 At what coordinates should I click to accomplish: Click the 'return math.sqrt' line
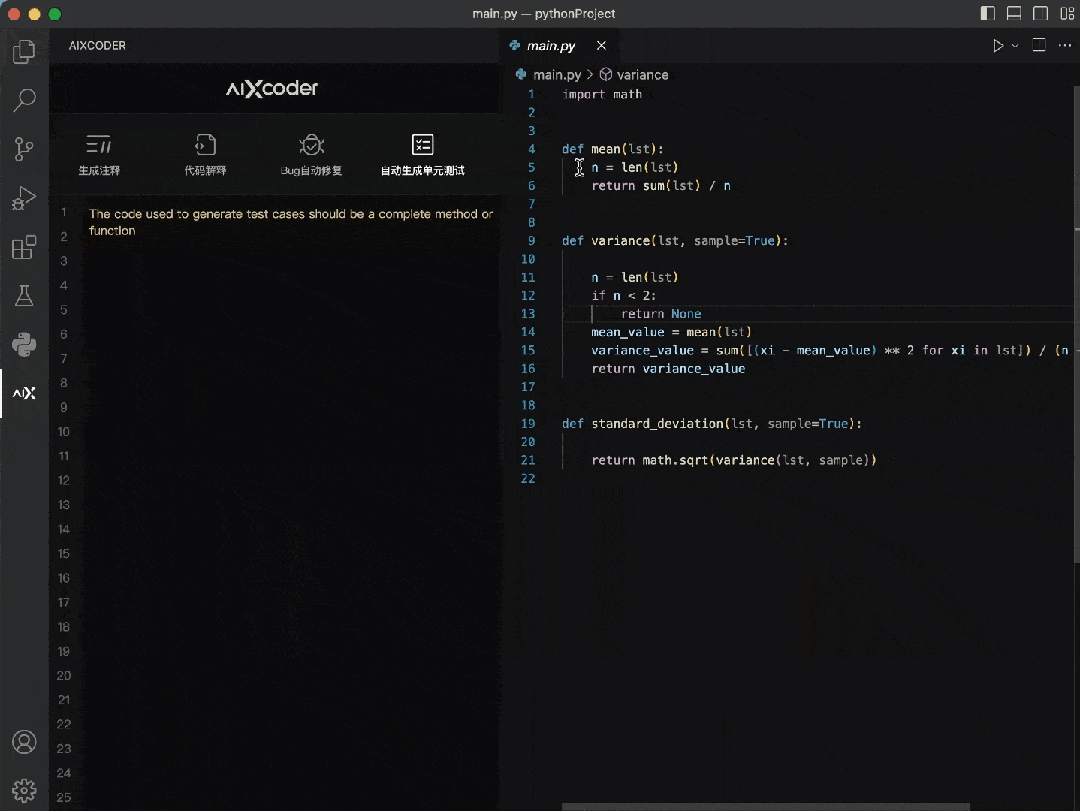click(x=734, y=460)
